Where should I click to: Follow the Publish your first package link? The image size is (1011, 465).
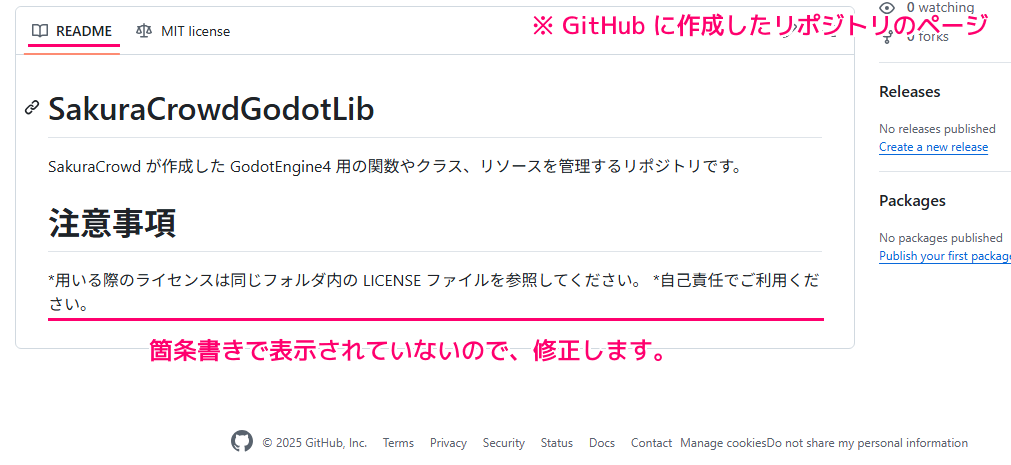pos(945,256)
